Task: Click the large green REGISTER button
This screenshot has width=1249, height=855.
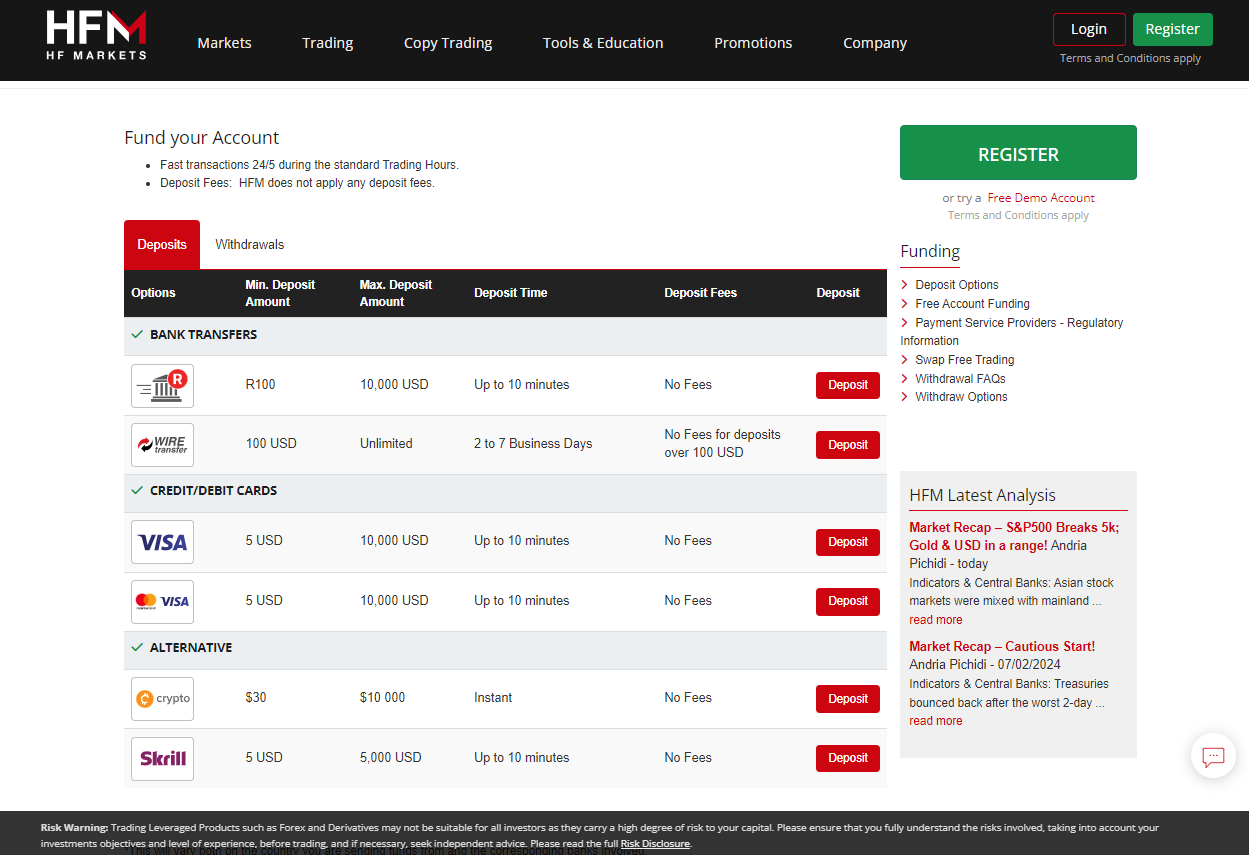Action: [1018, 153]
